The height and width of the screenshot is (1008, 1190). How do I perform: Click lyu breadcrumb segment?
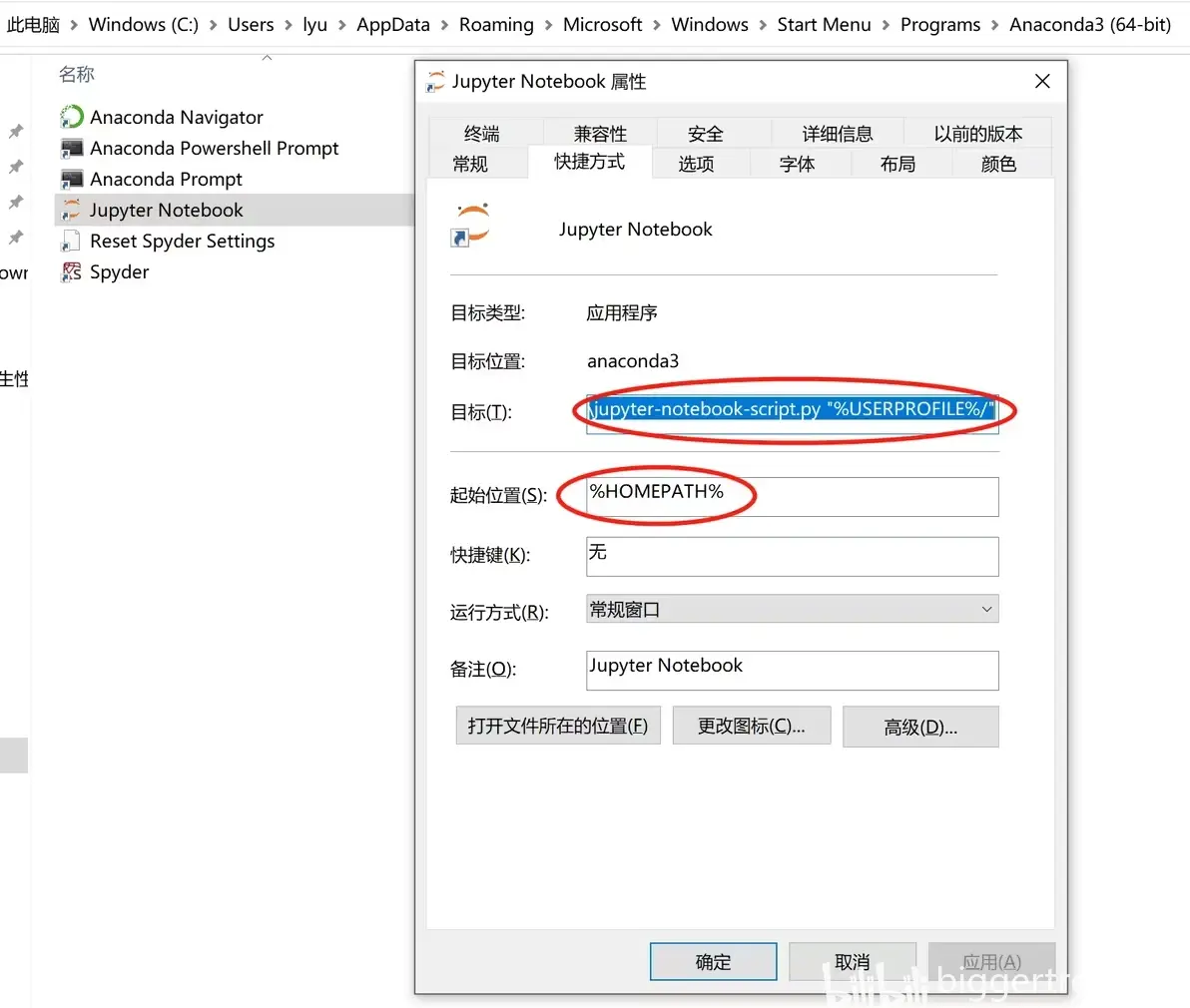coord(314,24)
